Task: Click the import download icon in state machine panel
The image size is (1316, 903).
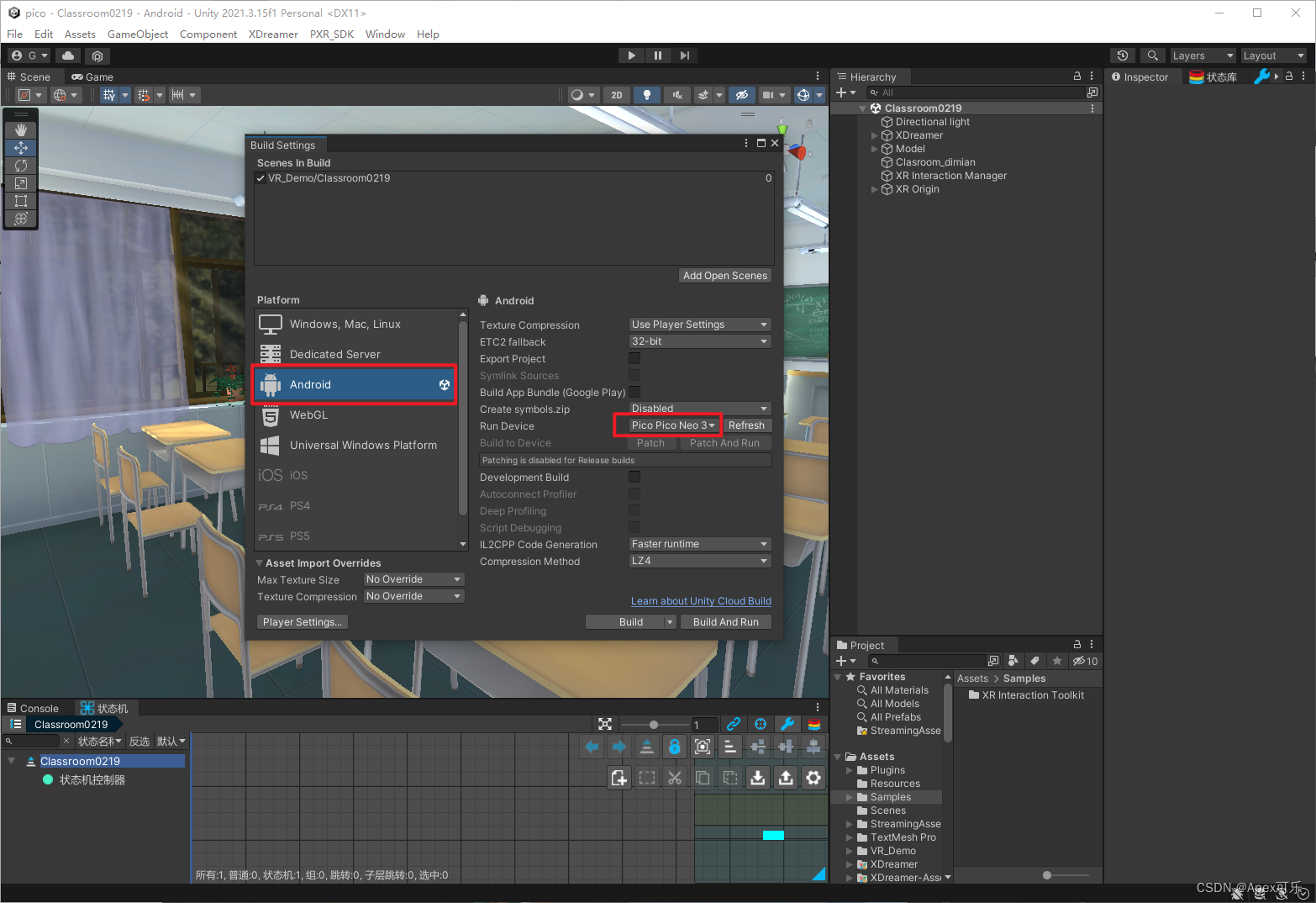Action: 758,778
